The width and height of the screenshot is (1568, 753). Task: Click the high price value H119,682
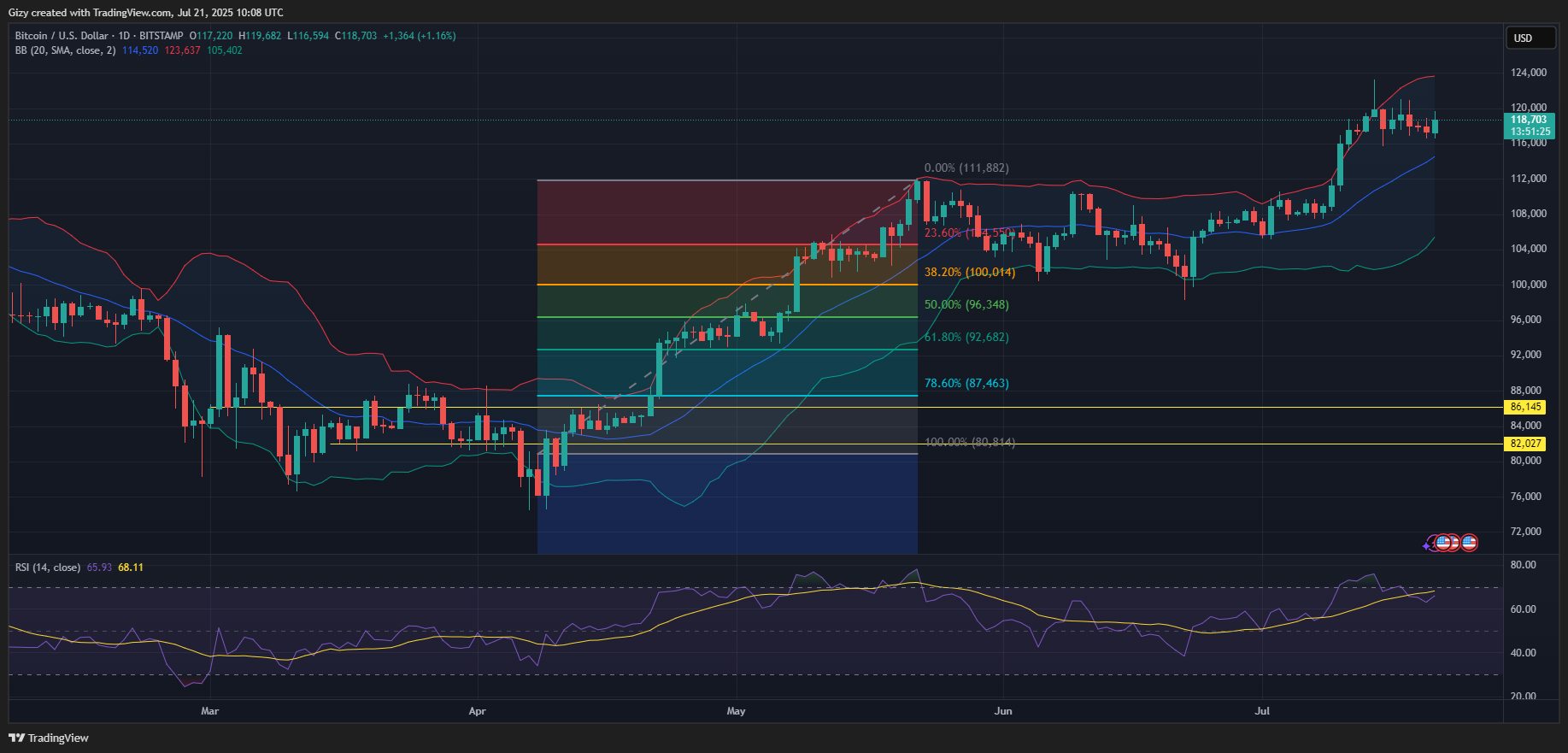click(260, 36)
